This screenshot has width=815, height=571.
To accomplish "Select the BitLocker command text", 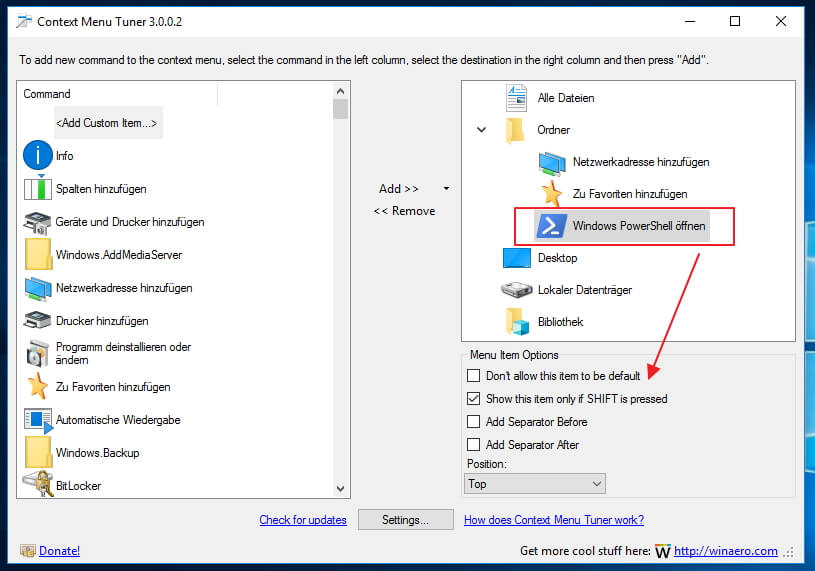I will (x=78, y=486).
